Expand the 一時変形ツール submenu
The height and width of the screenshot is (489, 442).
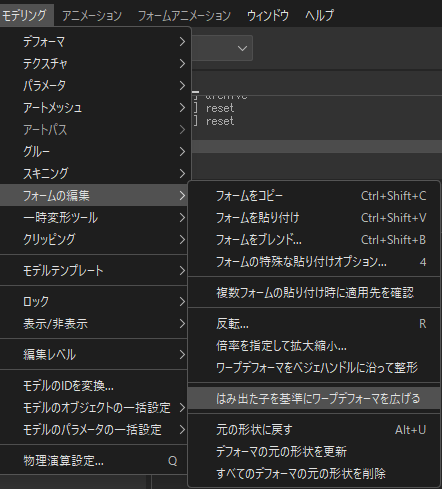95,218
